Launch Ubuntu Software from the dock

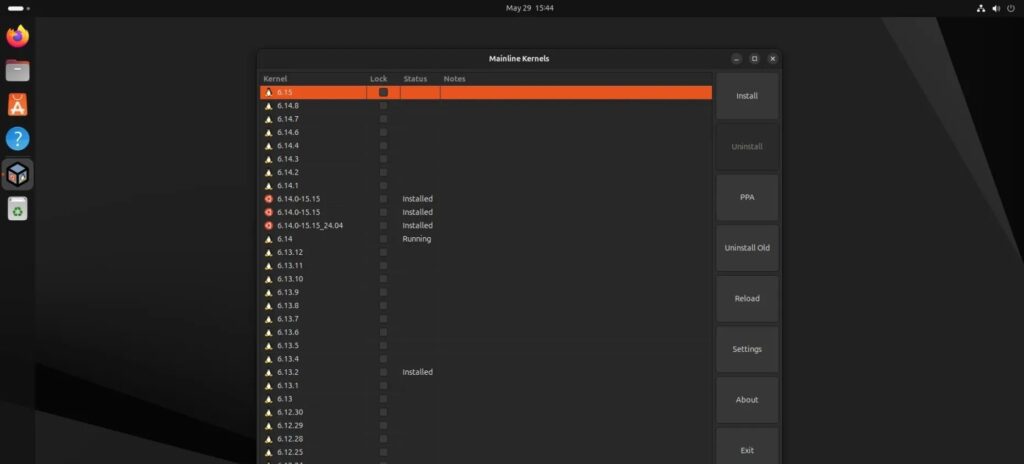pos(18,105)
